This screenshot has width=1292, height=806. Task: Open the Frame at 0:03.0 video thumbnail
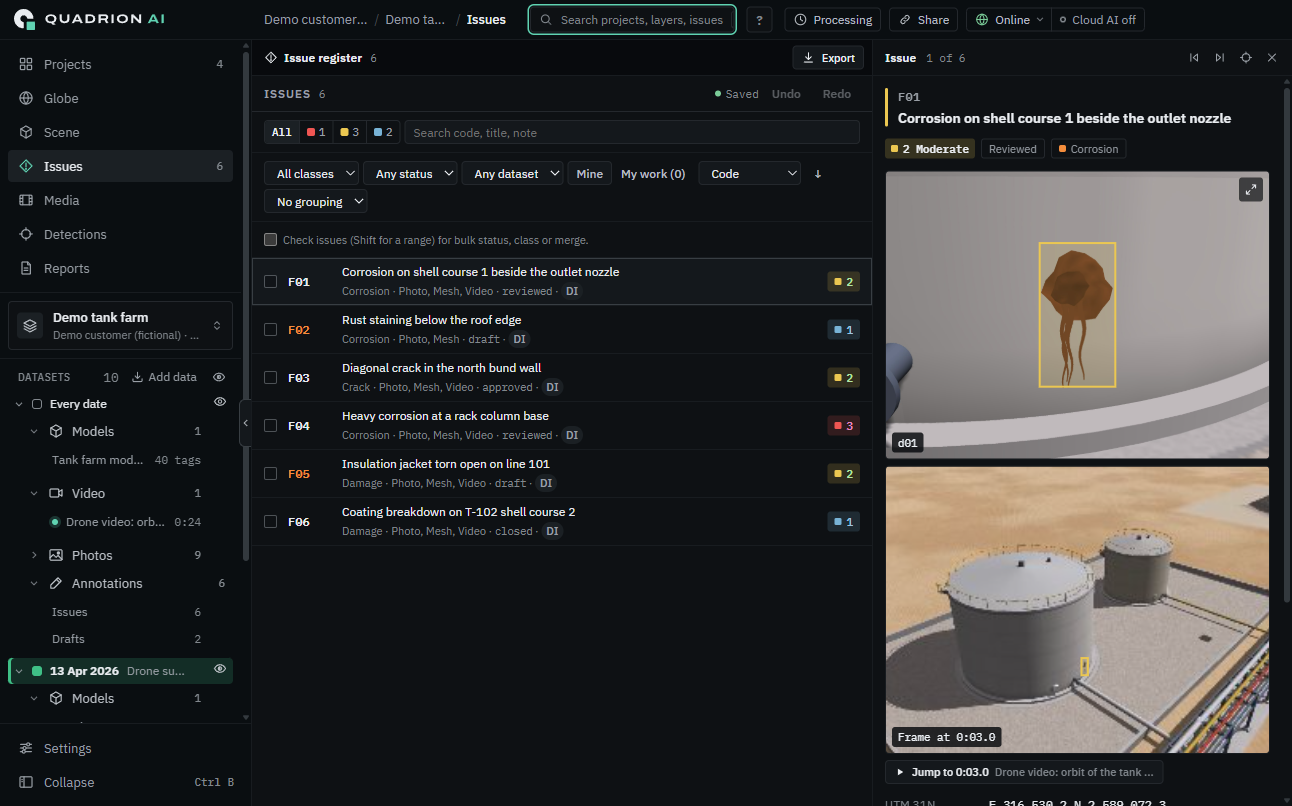pos(1077,610)
